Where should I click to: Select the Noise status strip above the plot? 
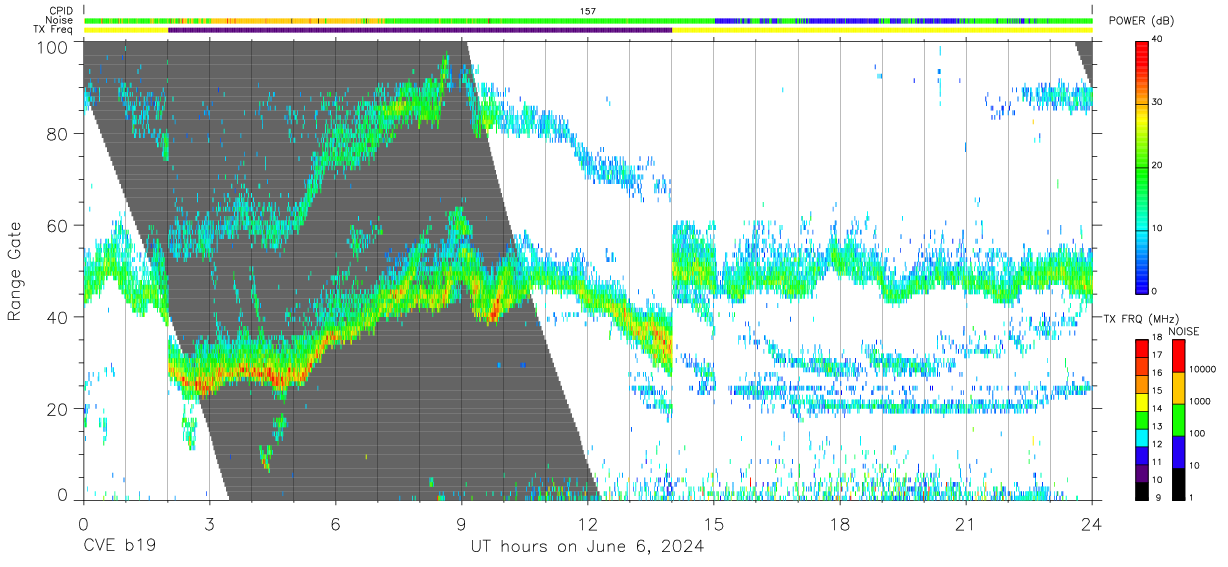pos(588,20)
